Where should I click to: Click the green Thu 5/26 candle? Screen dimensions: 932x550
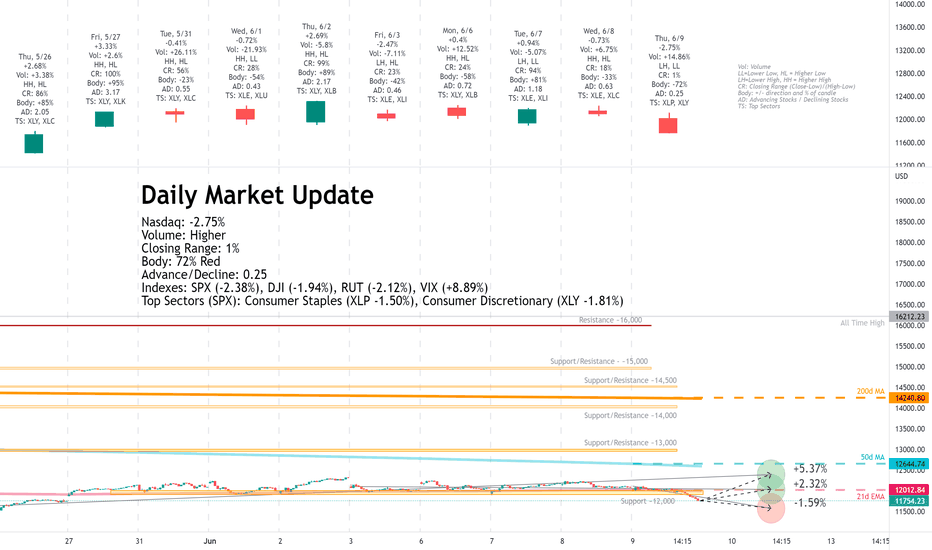[34, 143]
